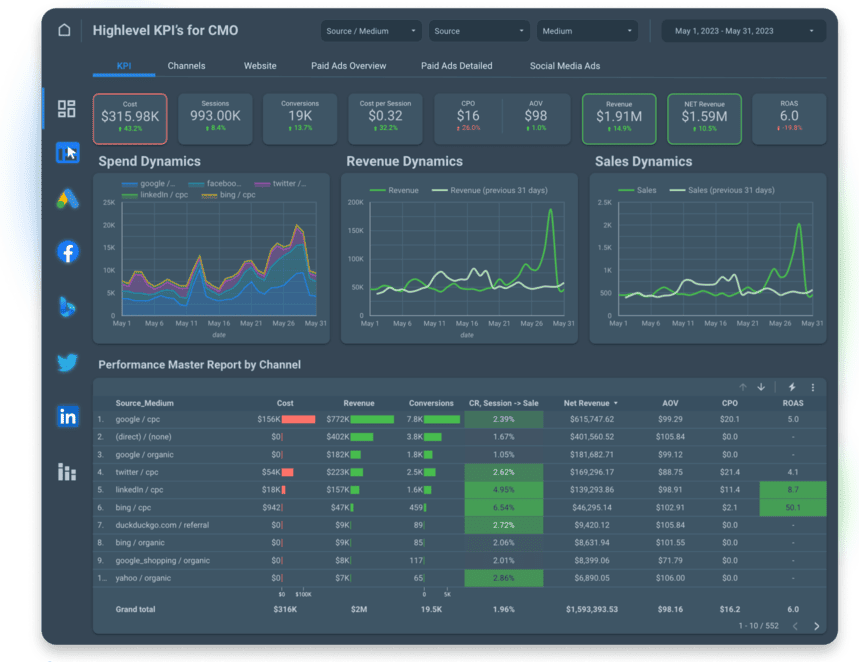Select the twitter / cpc row

(x=460, y=472)
